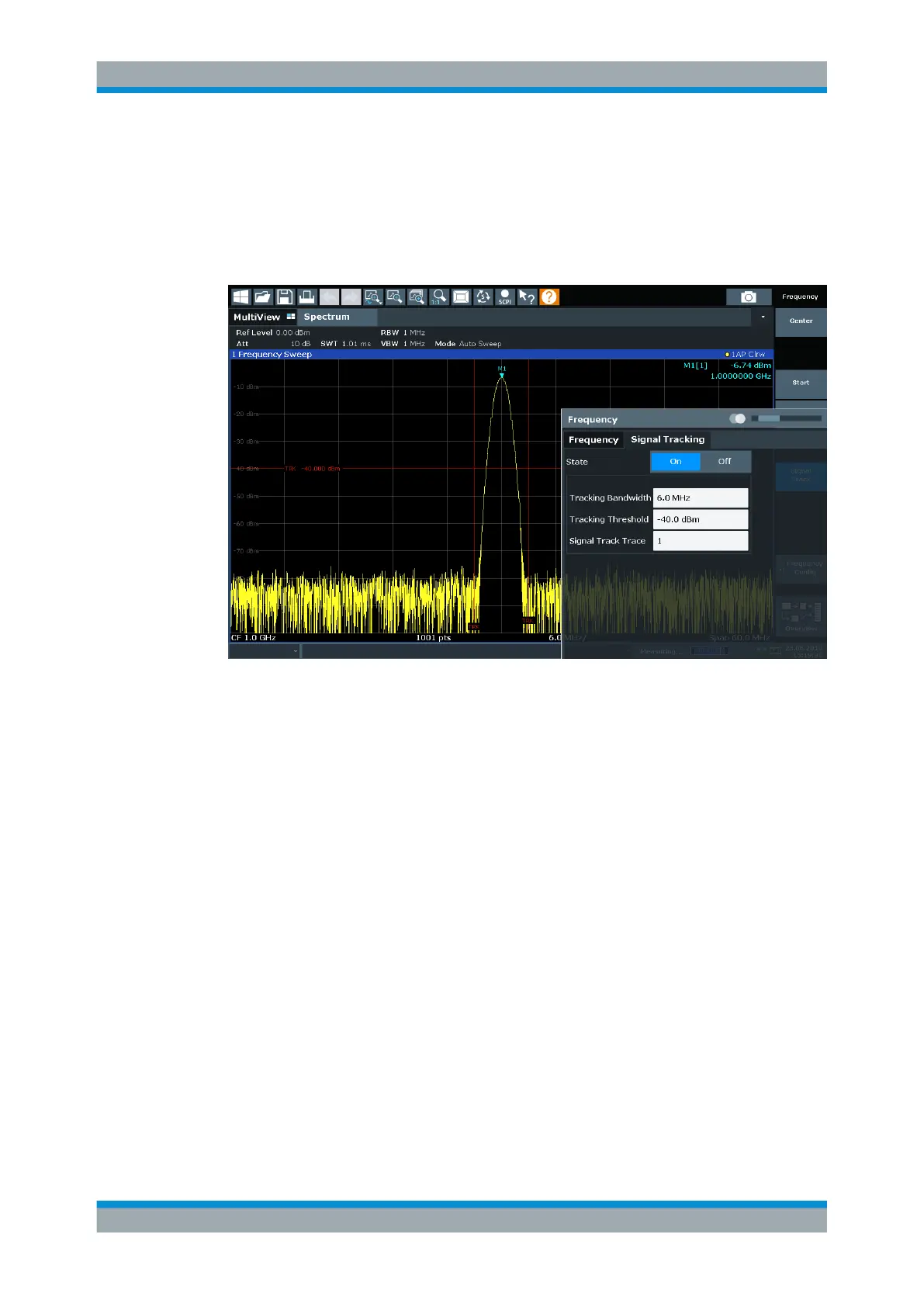Select the first zoom mode icon
This screenshot has height=1307, width=924.
pos(373,296)
